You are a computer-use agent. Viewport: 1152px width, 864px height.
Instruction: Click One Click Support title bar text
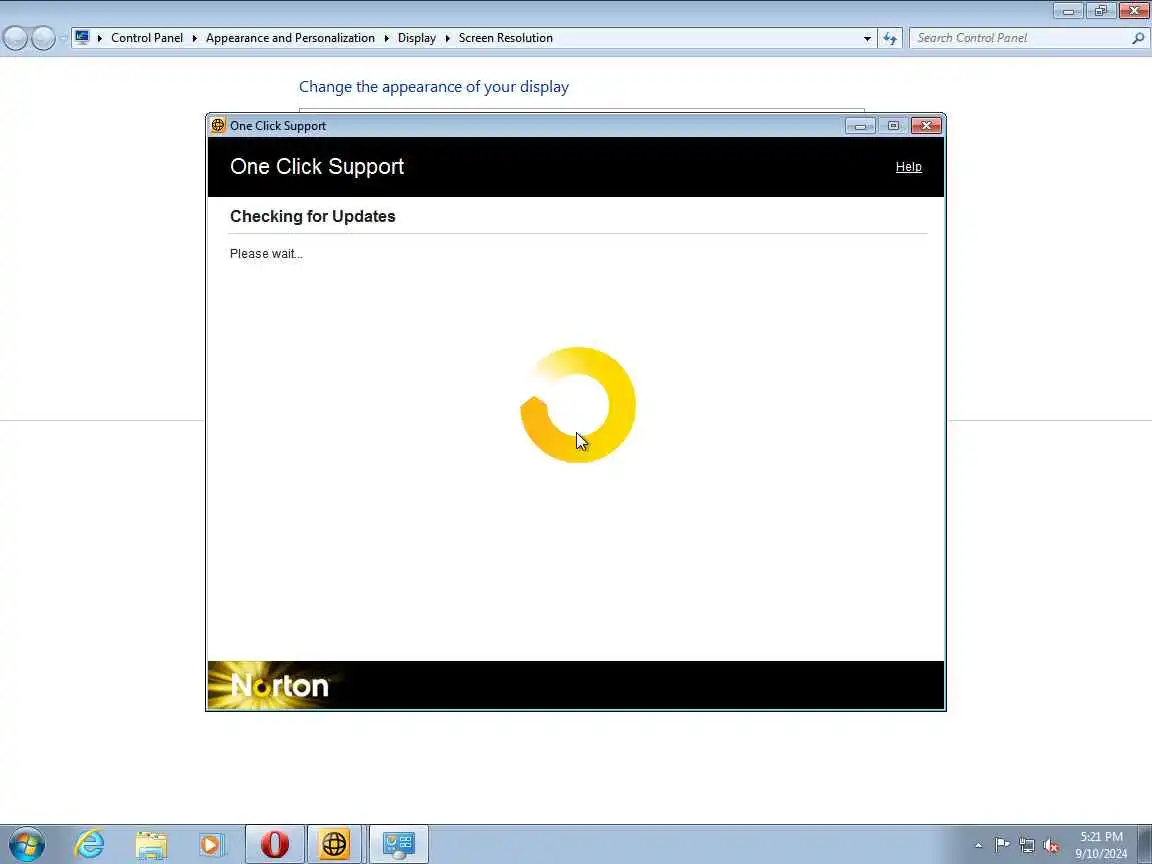(x=278, y=126)
